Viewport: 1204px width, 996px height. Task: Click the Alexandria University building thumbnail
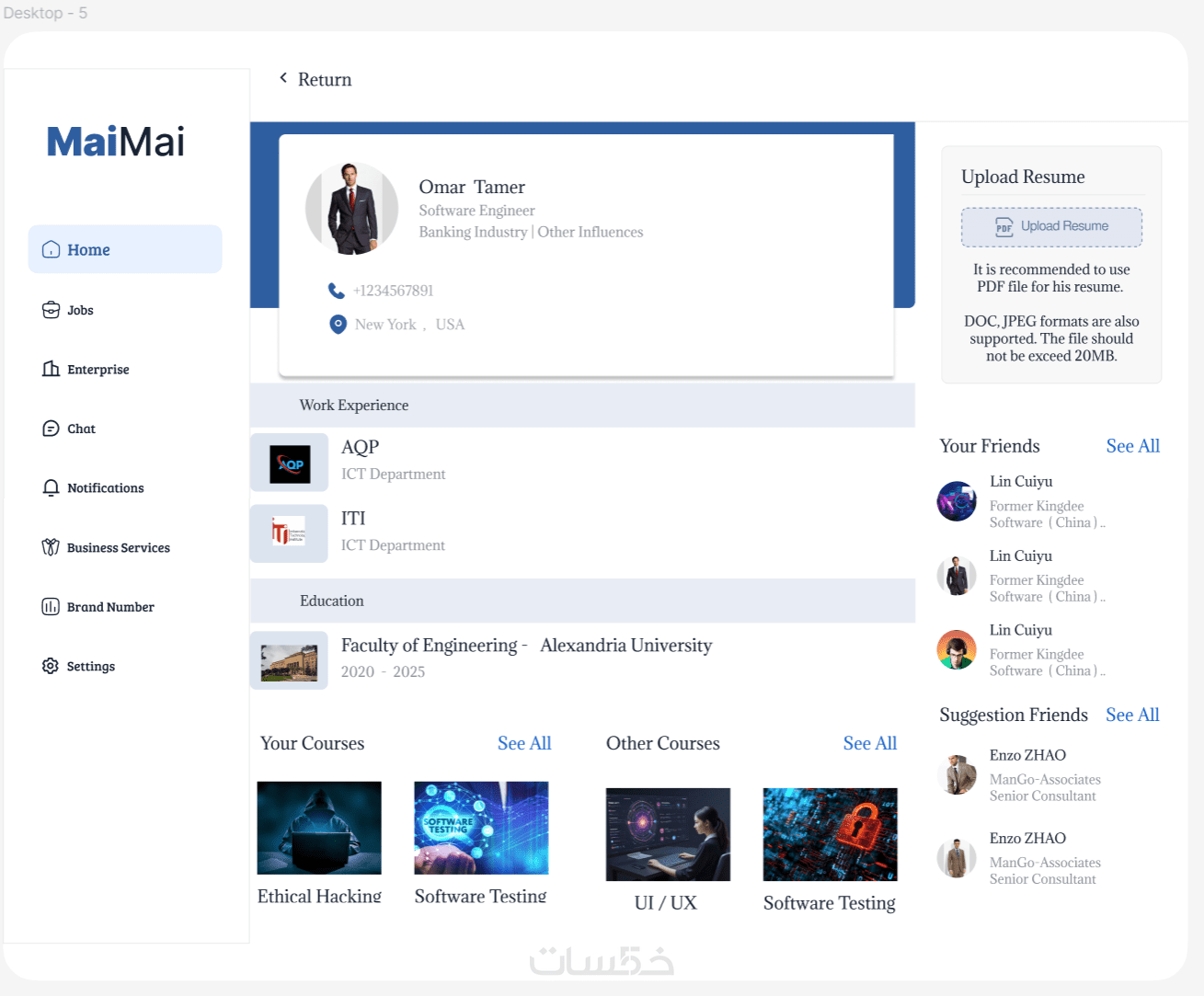(x=289, y=662)
